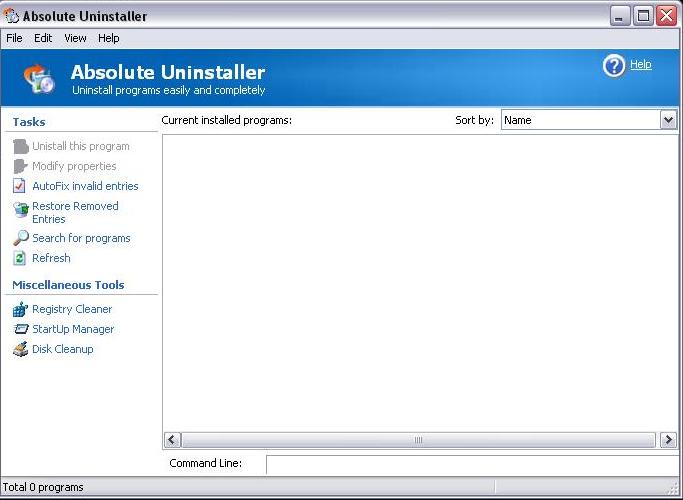Click the horizontal scrollbar thumb
This screenshot has width=683, height=500.
(x=418, y=440)
